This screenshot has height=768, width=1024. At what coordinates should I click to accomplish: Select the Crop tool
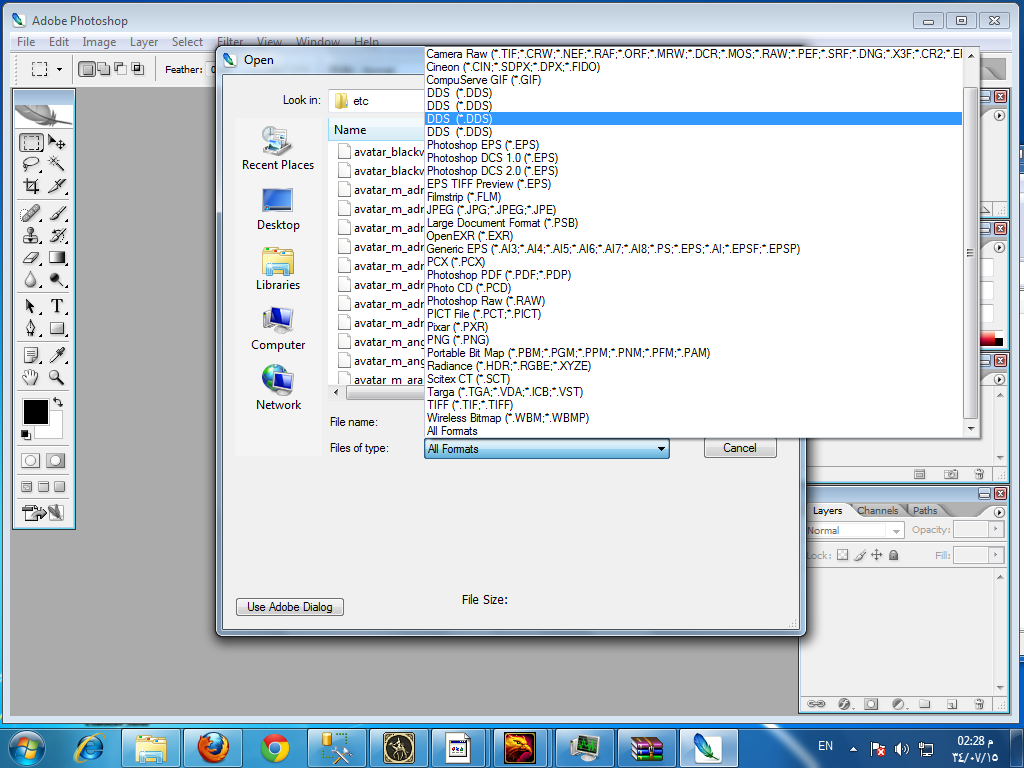(x=31, y=186)
